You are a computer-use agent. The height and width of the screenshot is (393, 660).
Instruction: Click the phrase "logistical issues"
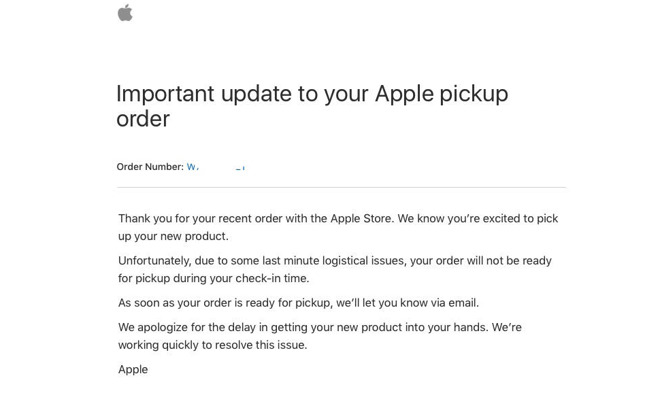pyautogui.click(x=363, y=261)
